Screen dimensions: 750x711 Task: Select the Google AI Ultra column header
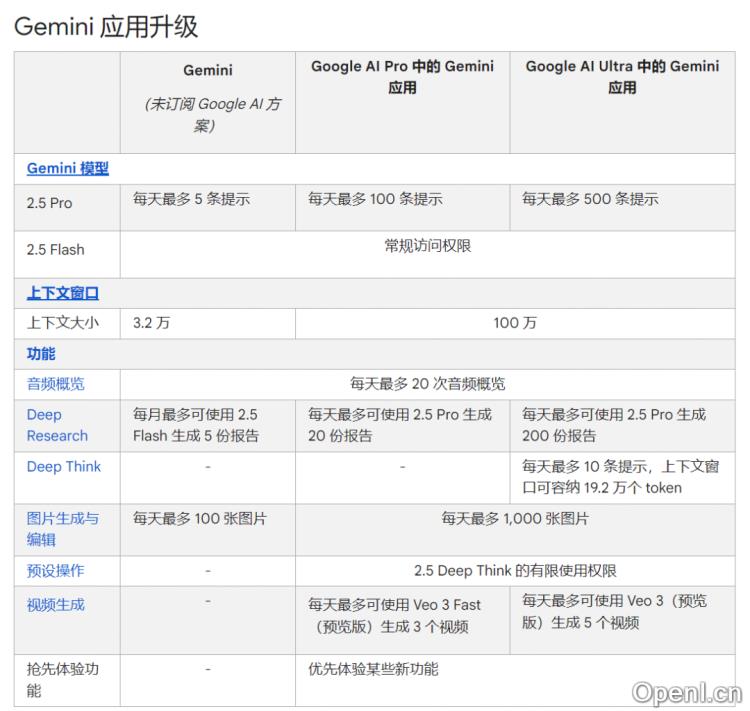[622, 77]
